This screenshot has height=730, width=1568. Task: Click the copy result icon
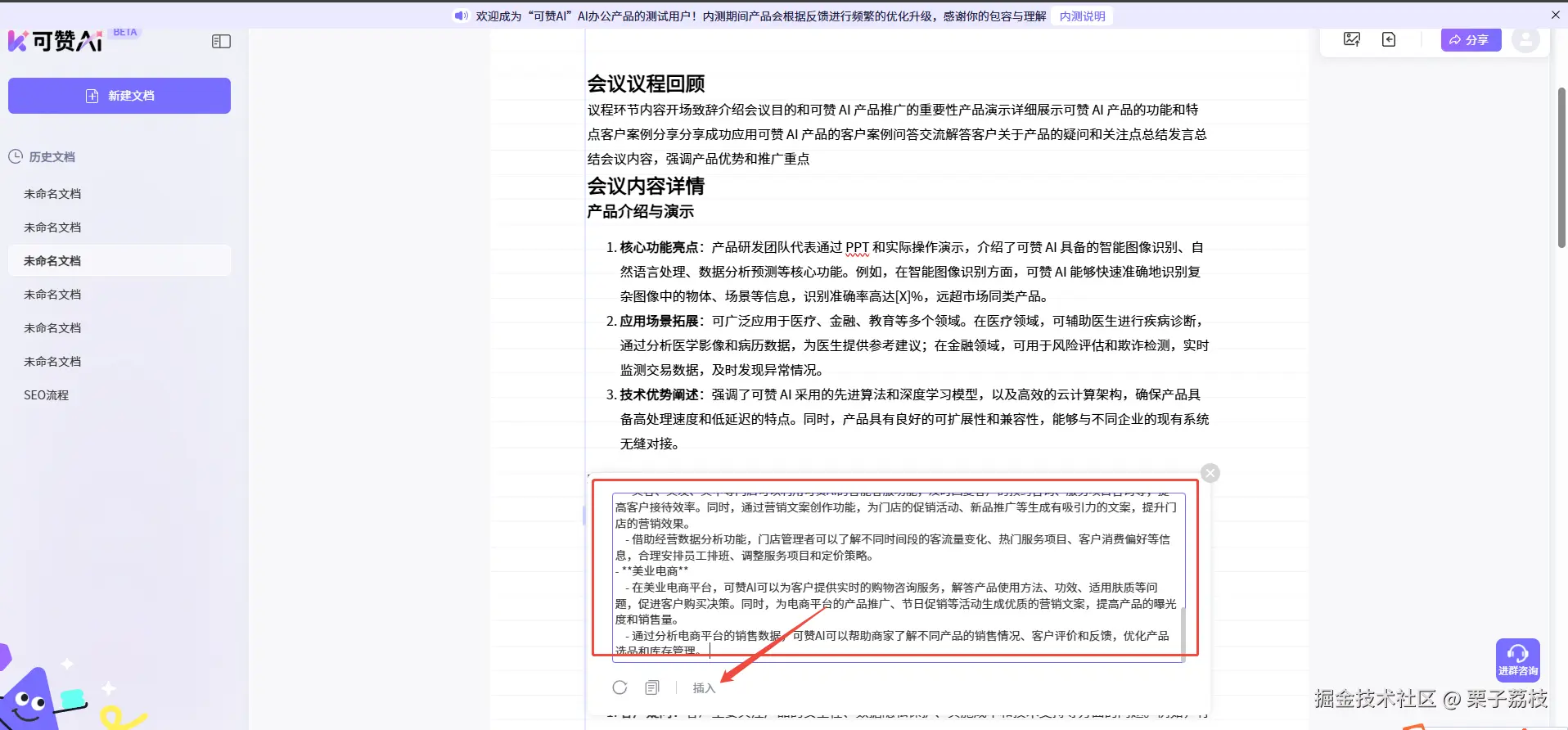pos(652,687)
